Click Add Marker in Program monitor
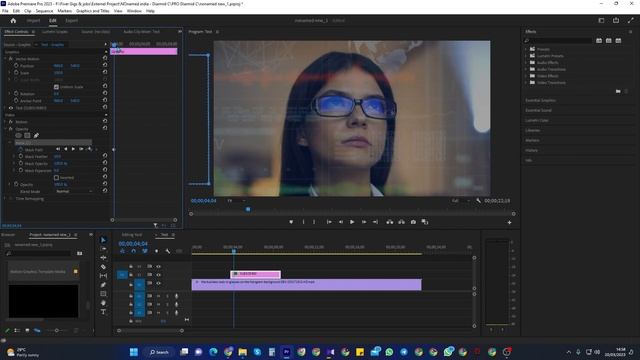This screenshot has width=640, height=360. [x=291, y=222]
